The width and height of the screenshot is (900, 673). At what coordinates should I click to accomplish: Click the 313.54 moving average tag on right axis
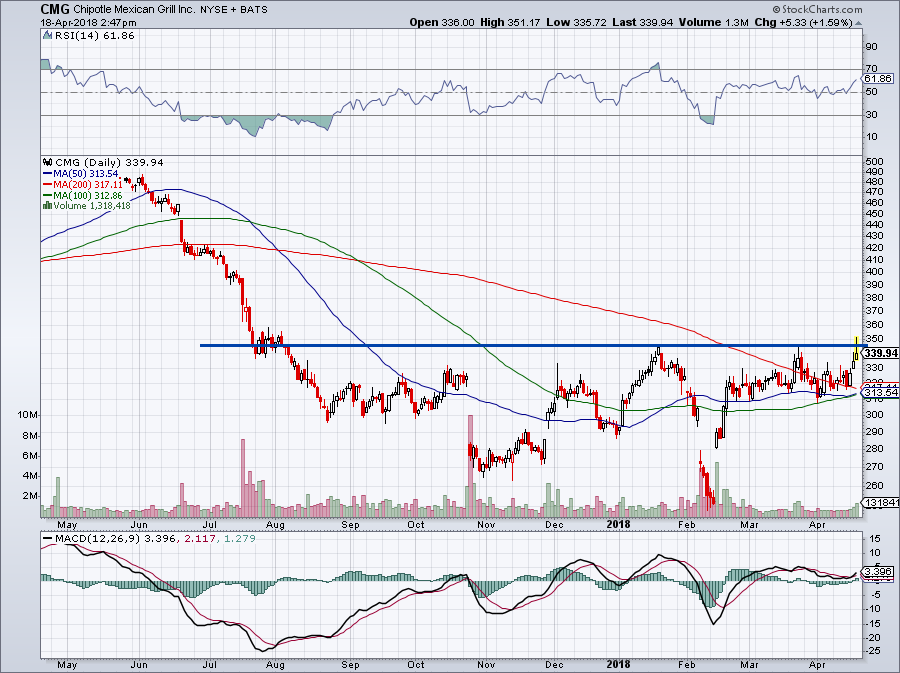coord(880,392)
